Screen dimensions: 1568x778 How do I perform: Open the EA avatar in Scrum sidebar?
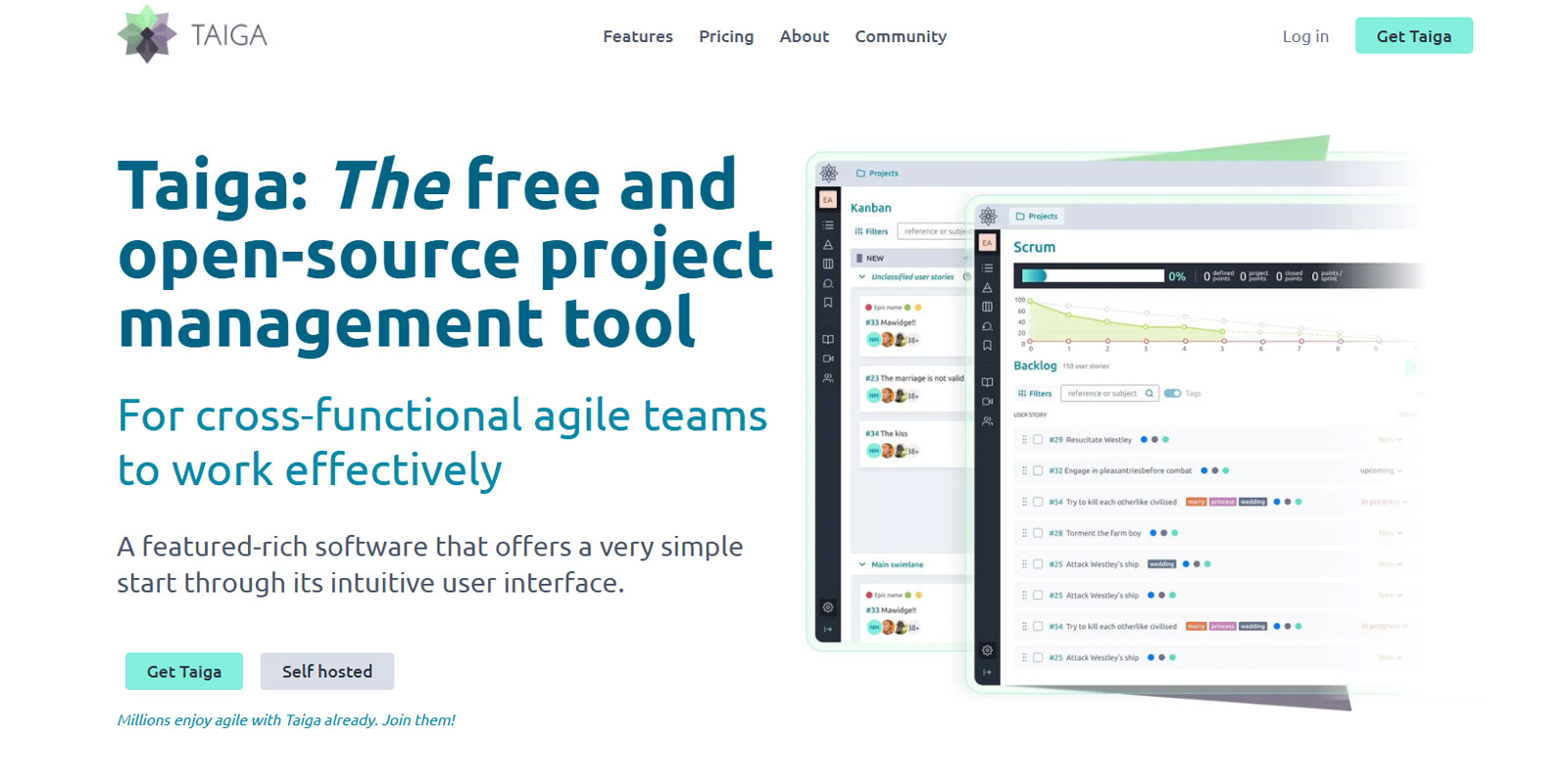[x=987, y=242]
